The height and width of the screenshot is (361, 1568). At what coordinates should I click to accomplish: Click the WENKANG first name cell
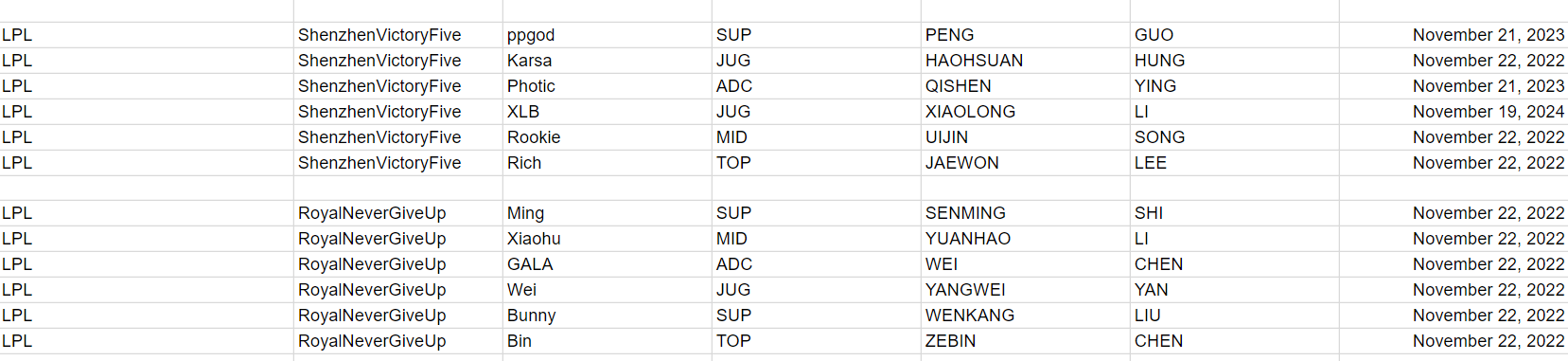1025,316
